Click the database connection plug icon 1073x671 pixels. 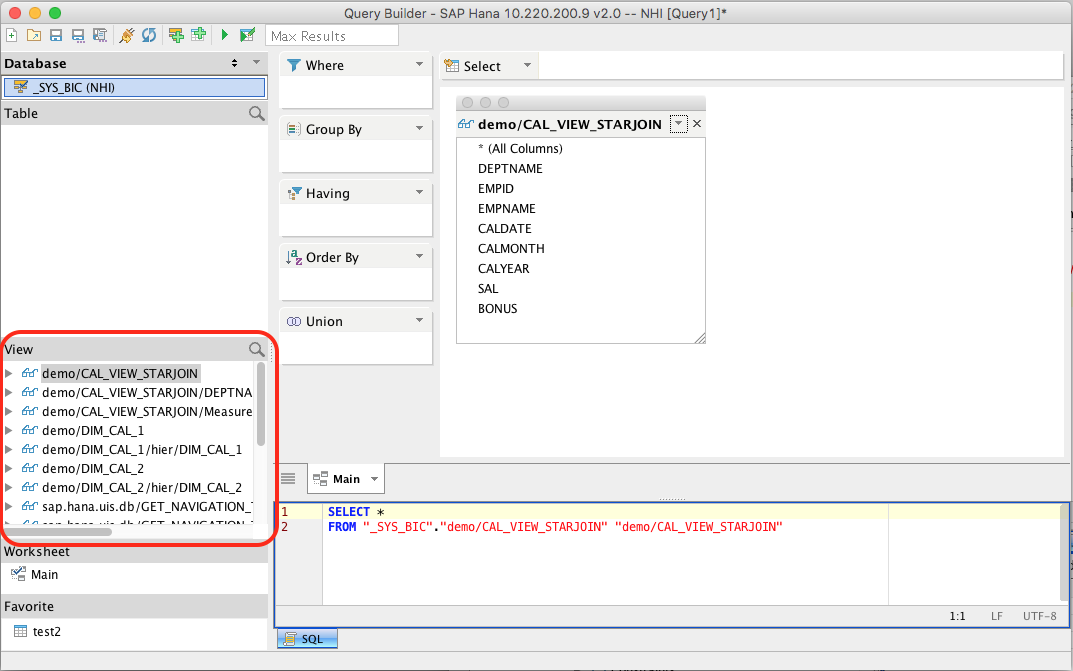(x=127, y=35)
